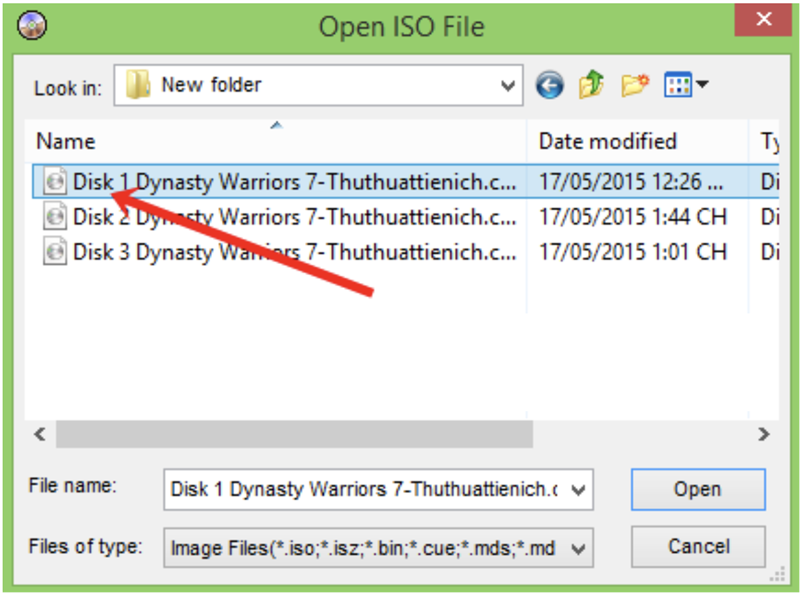Viewport: 800px width, 593px height.
Task: Click the Cancel button
Action: pos(697,547)
